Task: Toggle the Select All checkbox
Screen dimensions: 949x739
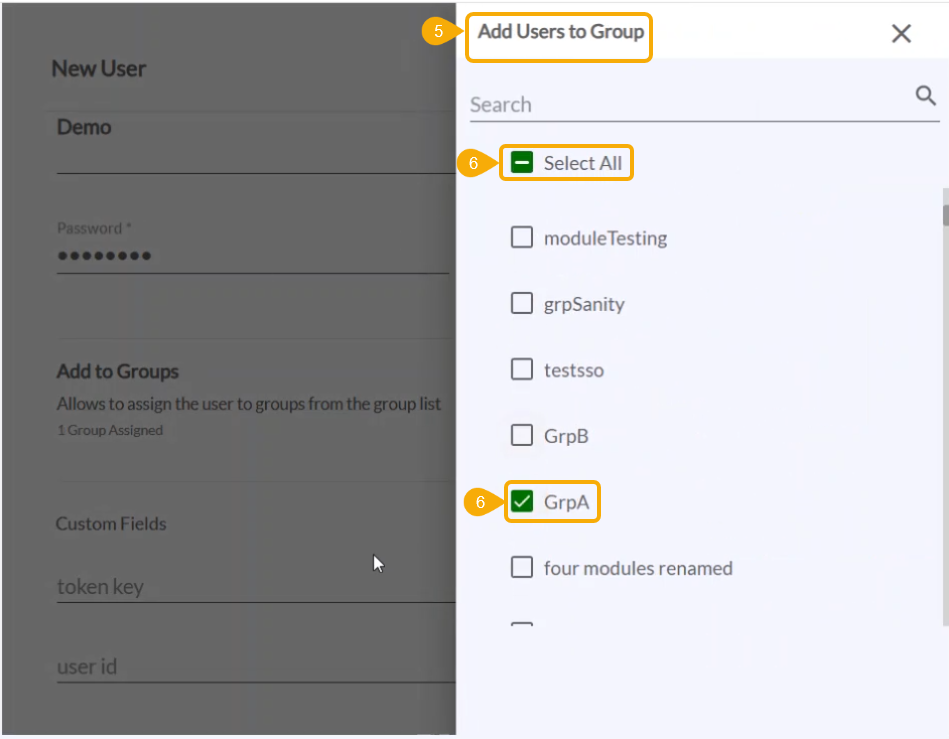Action: [522, 163]
